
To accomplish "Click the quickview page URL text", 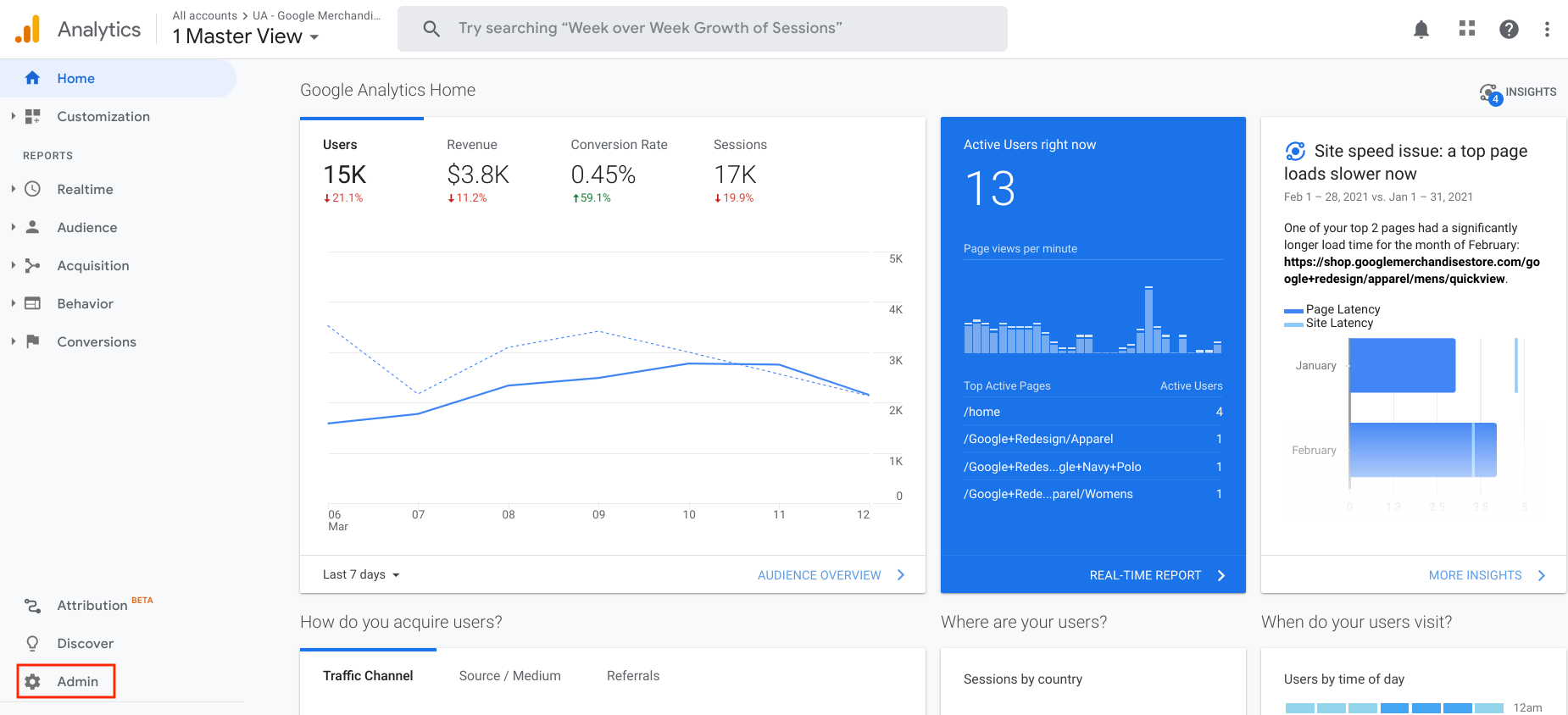I will point(1411,270).
